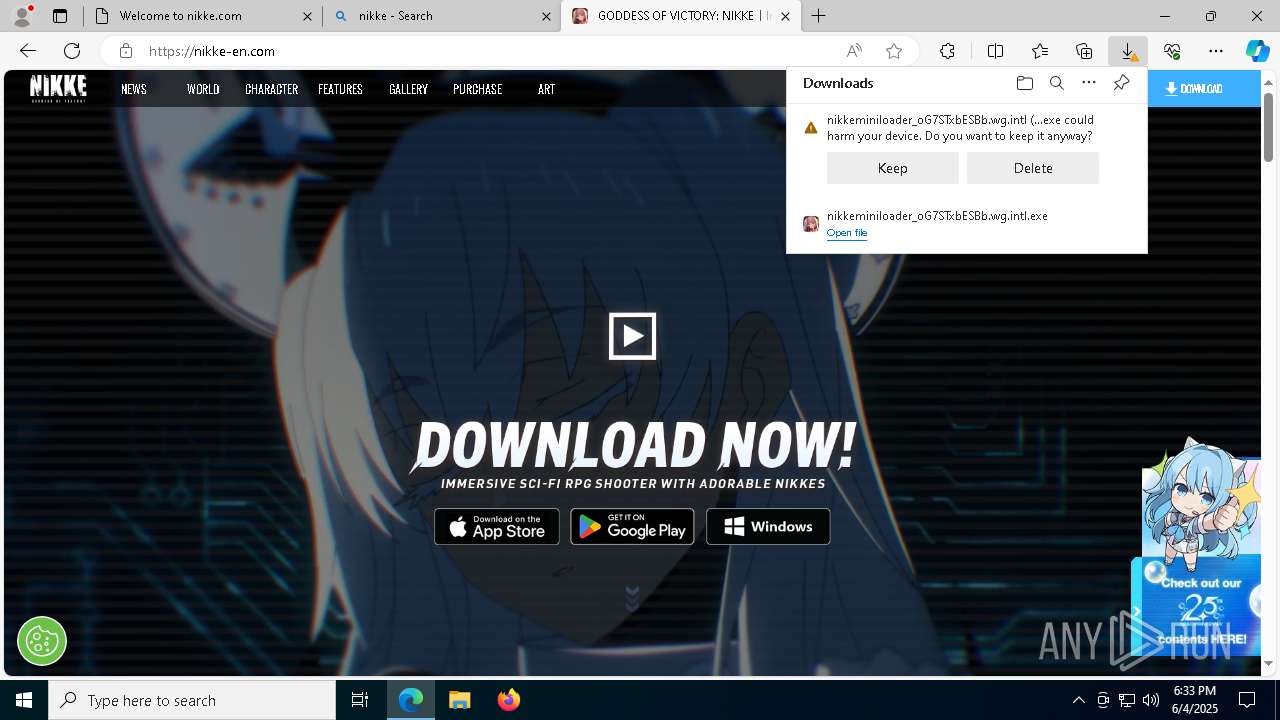This screenshot has width=1280, height=720.
Task: Close the nikke - Search tab
Action: pyautogui.click(x=547, y=16)
